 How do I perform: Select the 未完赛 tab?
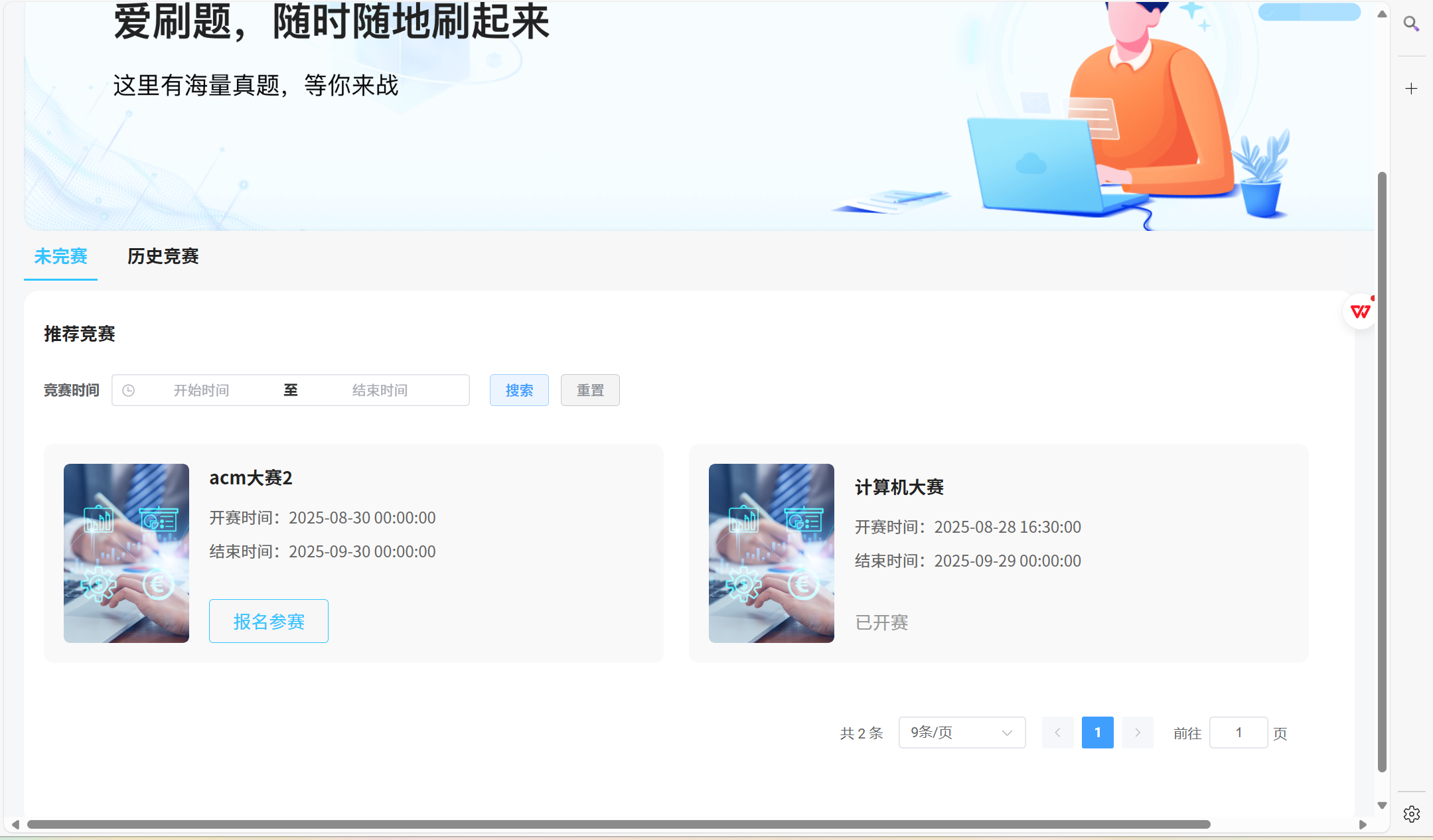(x=60, y=256)
